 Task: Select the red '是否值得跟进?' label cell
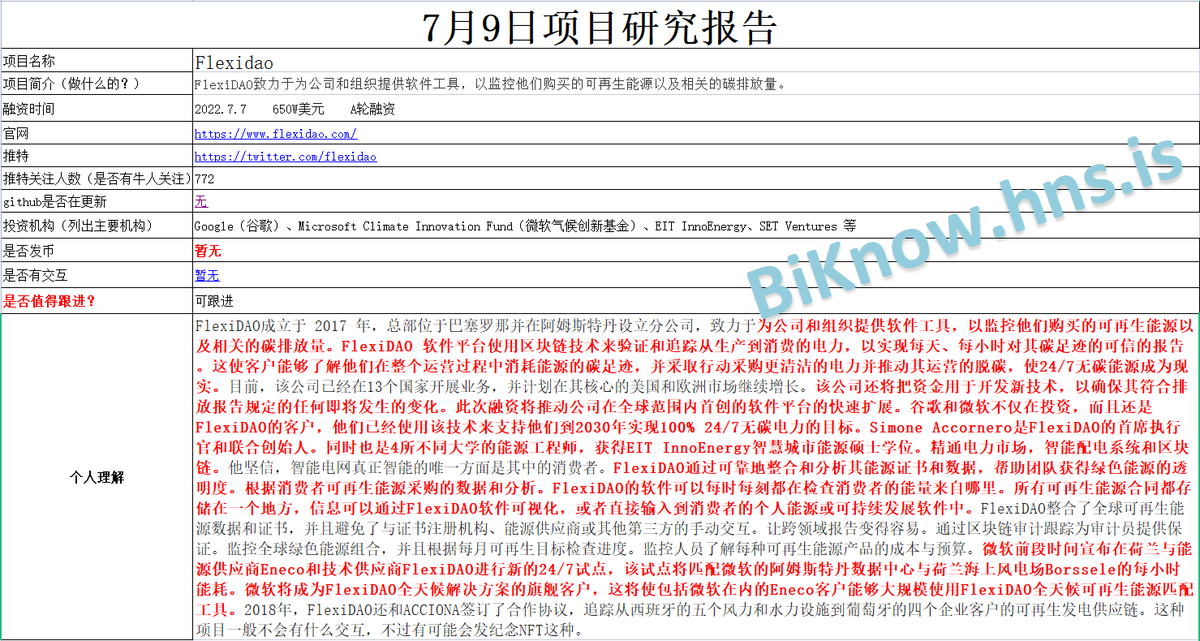(x=96, y=300)
